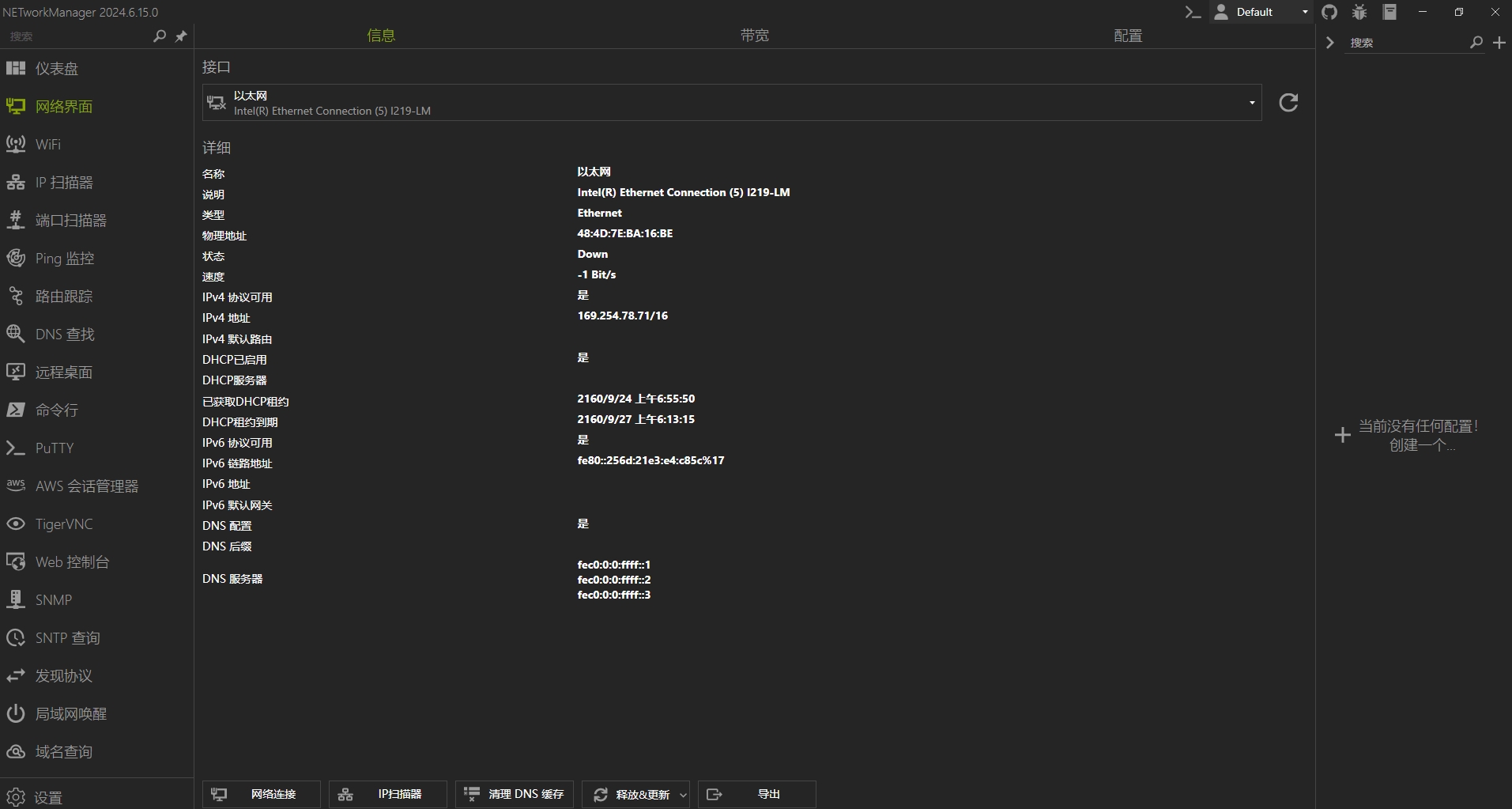Open the WiFi sidebar item

[48, 145]
